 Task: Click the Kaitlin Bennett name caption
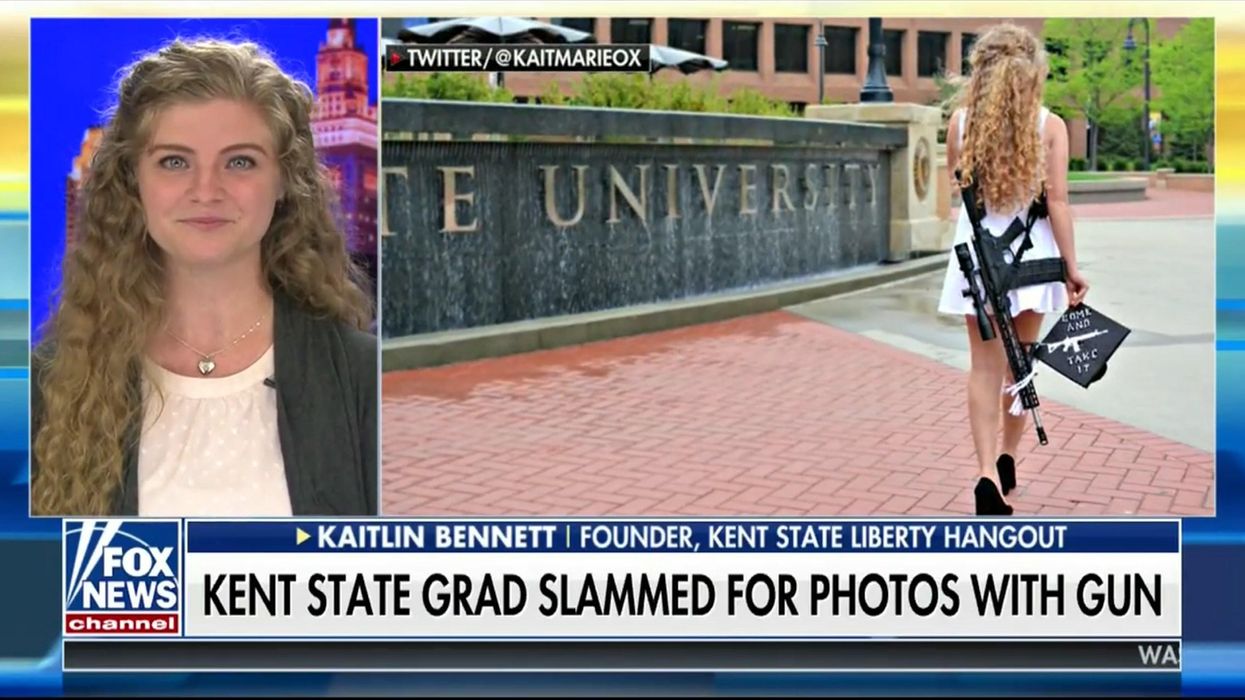coord(437,537)
